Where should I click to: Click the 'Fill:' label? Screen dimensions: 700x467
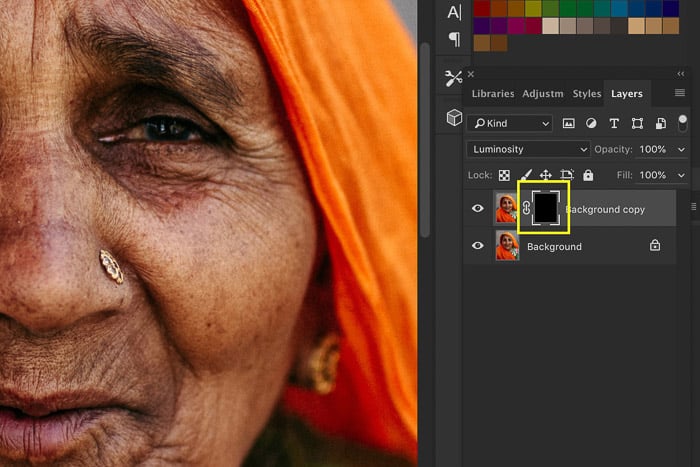[624, 175]
